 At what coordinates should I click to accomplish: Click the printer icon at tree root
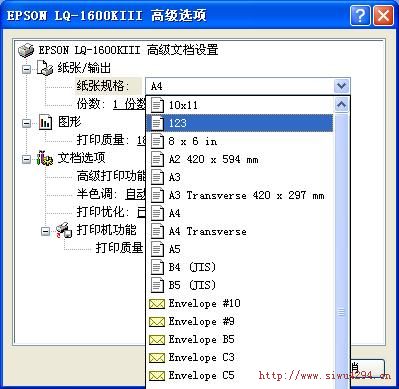tap(26, 50)
